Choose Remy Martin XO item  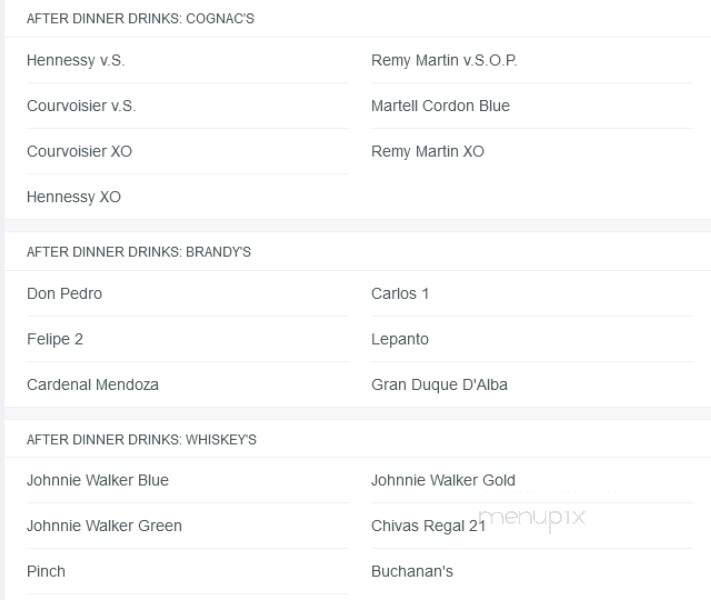tap(428, 151)
